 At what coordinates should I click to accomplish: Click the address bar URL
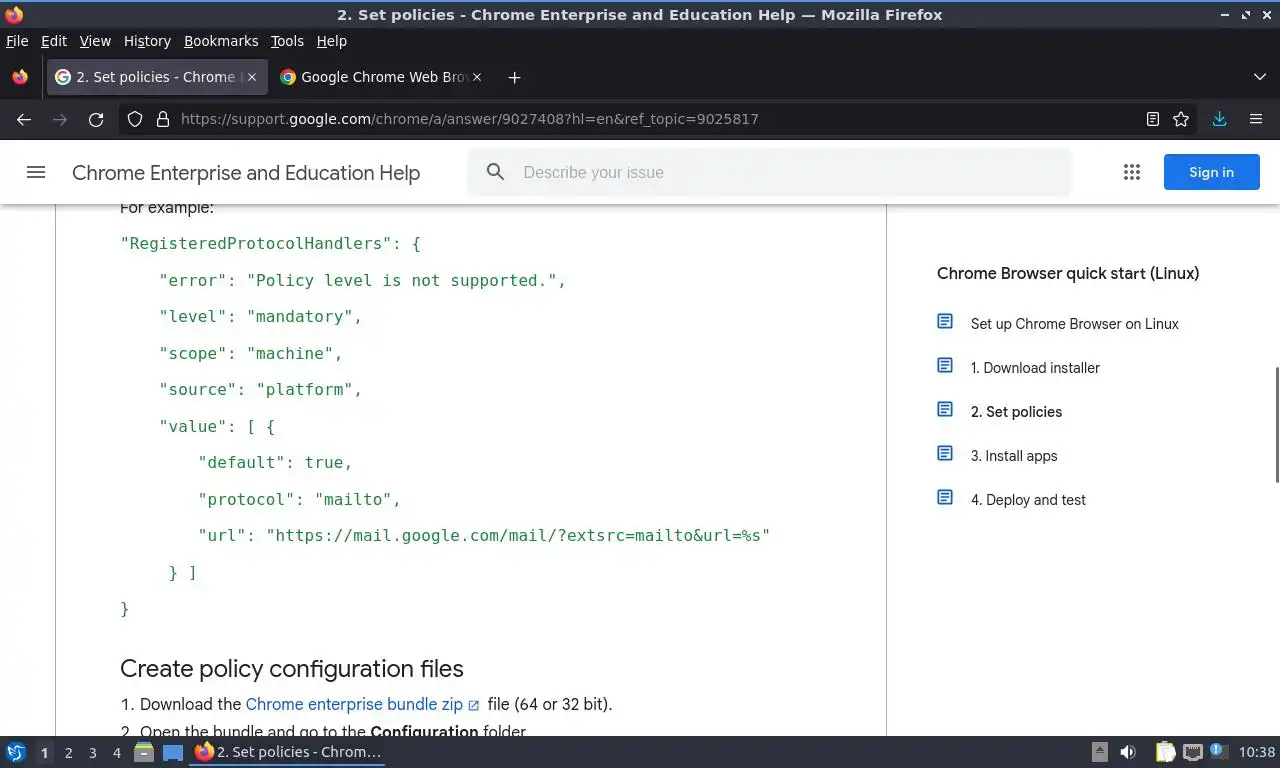pyautogui.click(x=470, y=119)
